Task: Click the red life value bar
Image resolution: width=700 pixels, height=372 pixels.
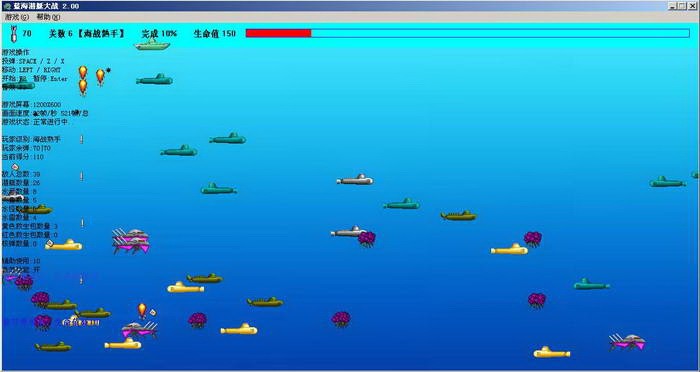Action: 278,33
